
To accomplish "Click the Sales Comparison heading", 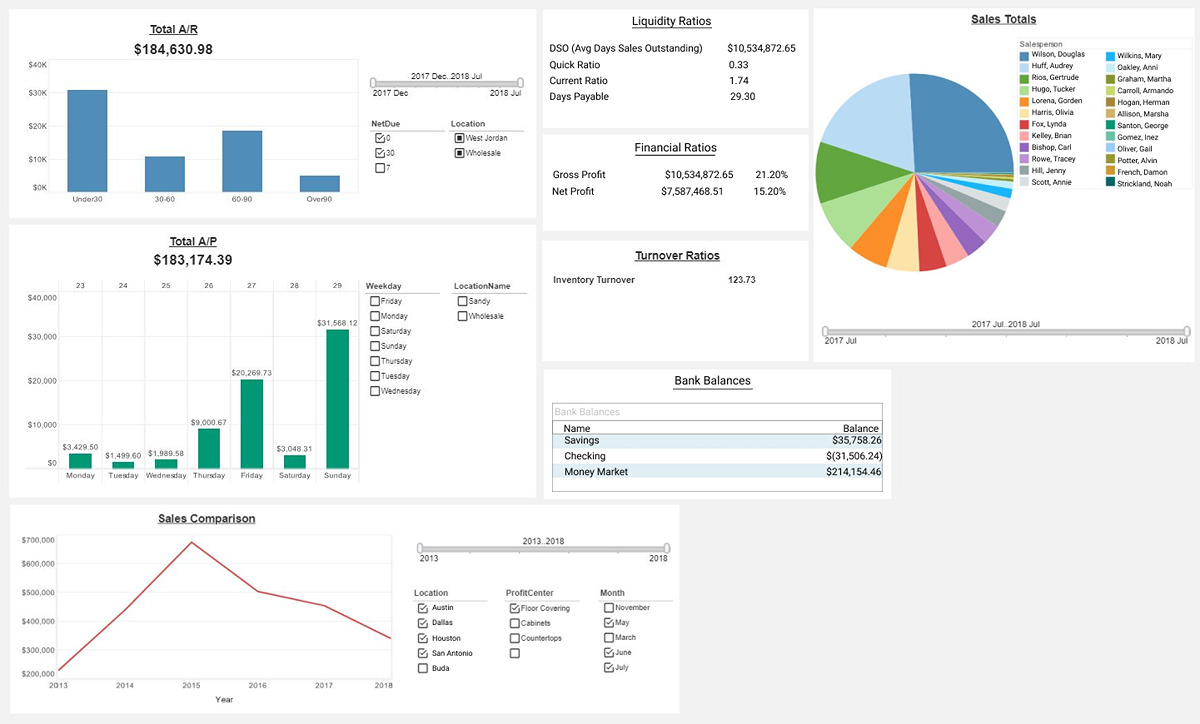I will pyautogui.click(x=206, y=519).
